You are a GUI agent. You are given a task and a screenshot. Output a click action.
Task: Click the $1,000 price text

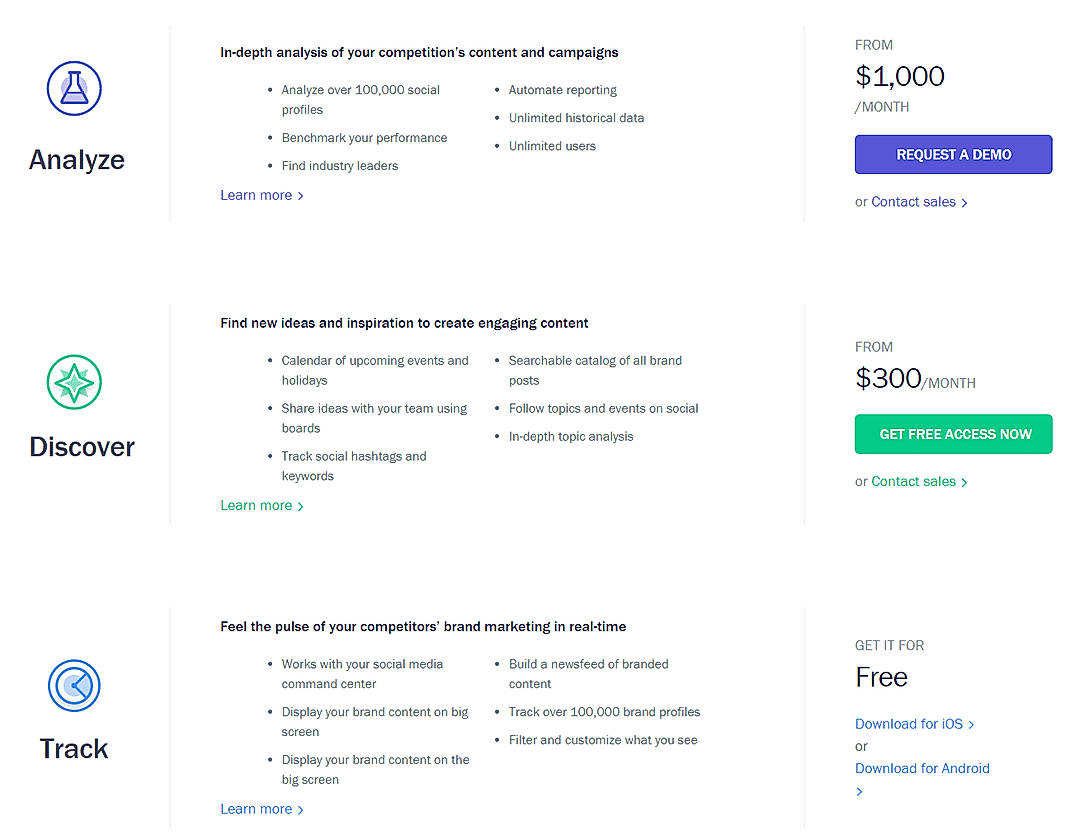tap(900, 76)
